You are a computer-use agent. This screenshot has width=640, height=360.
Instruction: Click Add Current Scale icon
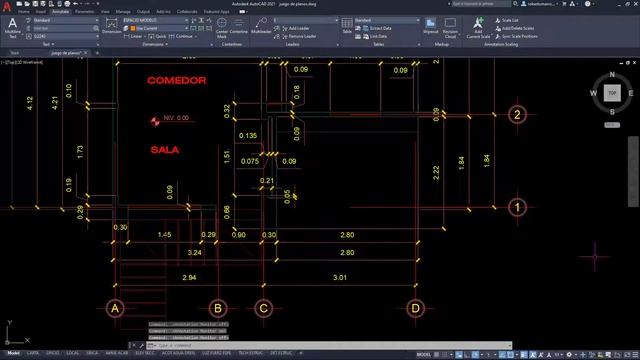pos(478,28)
